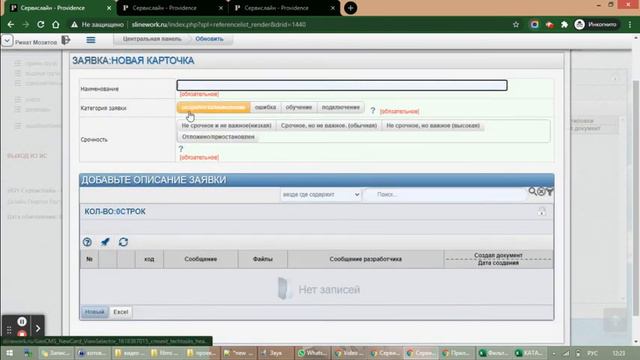This screenshot has width=640, height=360.
Task: Choose urgency Отложено/приостановлен
Action: coord(218,137)
